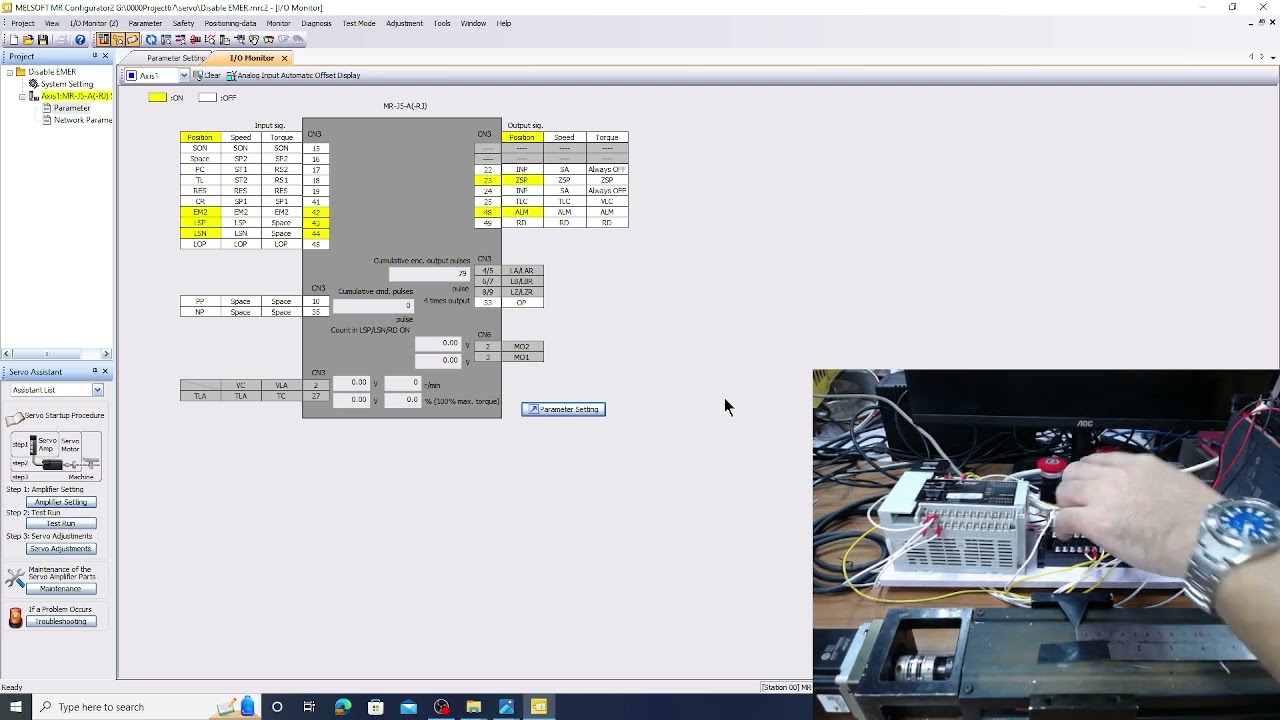Viewport: 1280px width, 720px height.
Task: Click the Position column header in input signals
Action: point(200,138)
